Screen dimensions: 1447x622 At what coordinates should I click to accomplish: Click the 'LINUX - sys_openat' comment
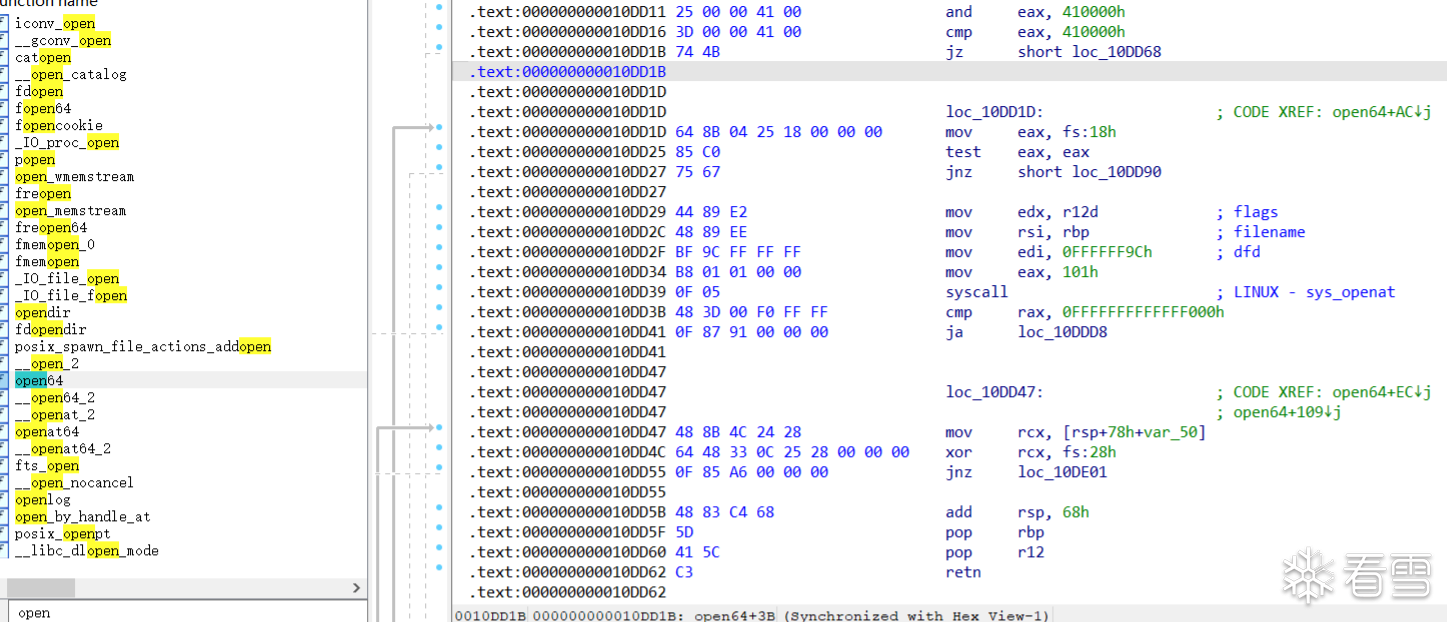point(1314,292)
